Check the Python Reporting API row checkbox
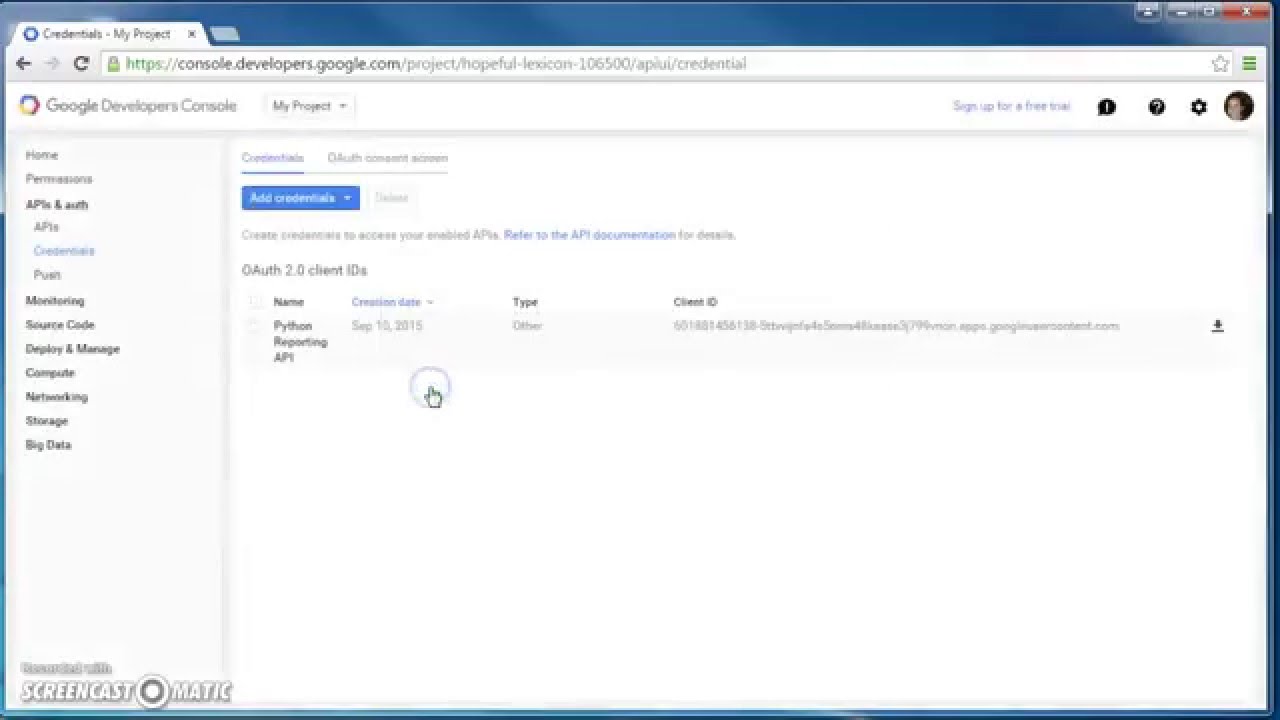This screenshot has width=1280, height=720. (254, 326)
